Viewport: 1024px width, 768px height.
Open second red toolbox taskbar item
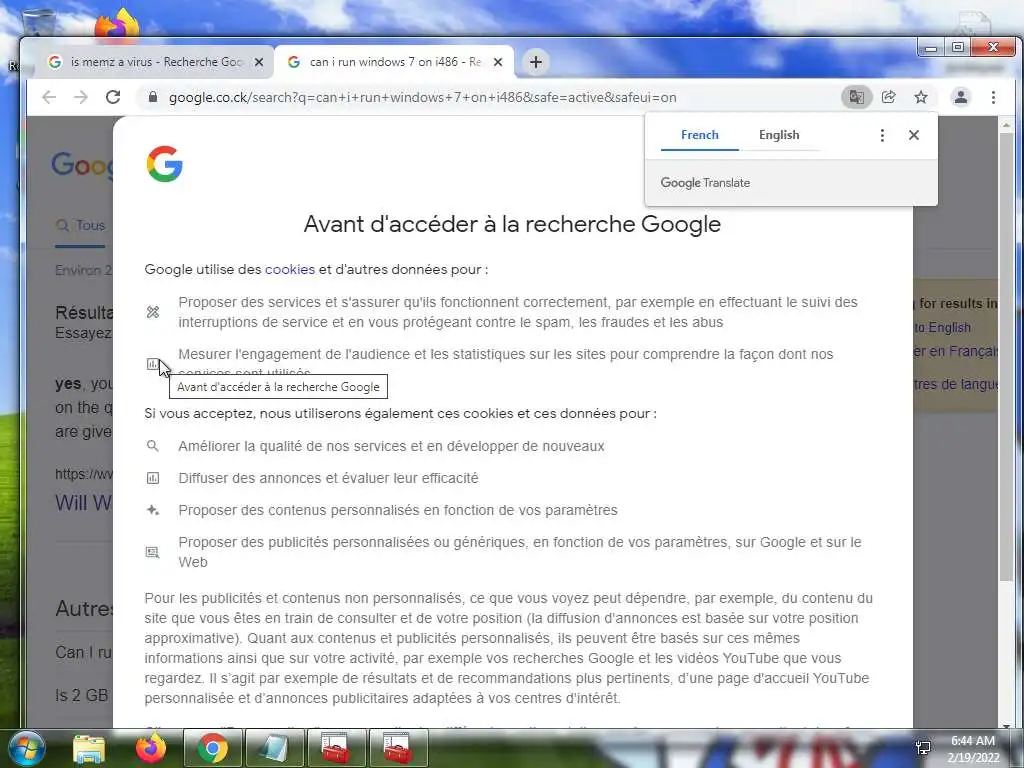[x=398, y=748]
